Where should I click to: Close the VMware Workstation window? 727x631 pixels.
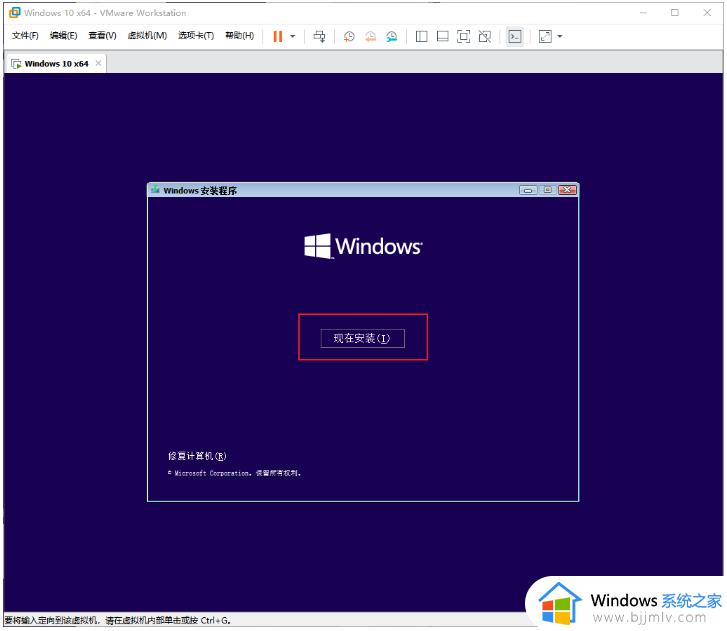tap(707, 13)
